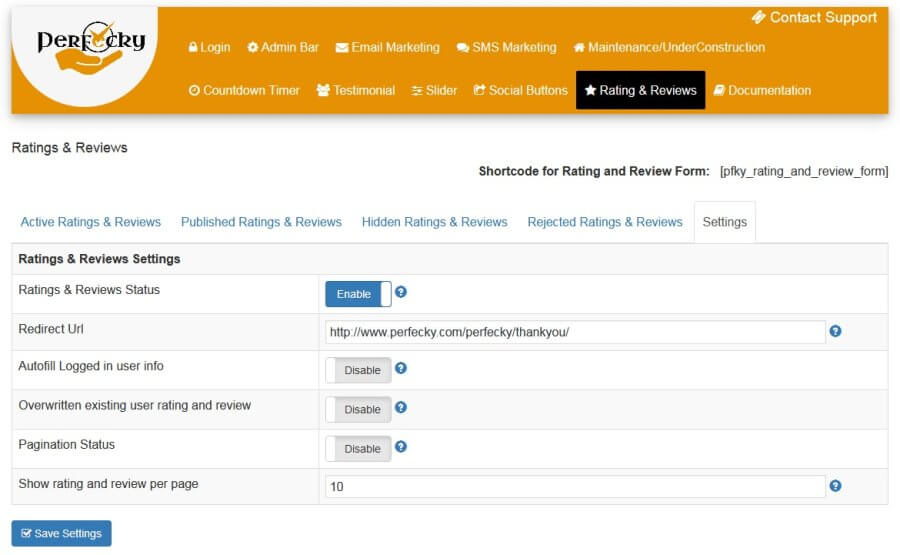Click help icon beside Ratings & Reviews Status
The width and height of the screenshot is (900, 555).
click(401, 293)
